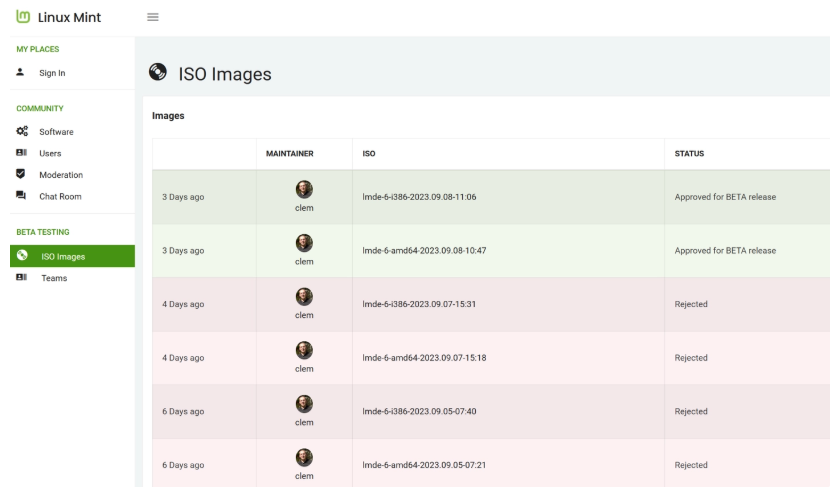Screen dimensions: 837x497
Task: Click the Teams sidebar icon
Action: (x=21, y=278)
